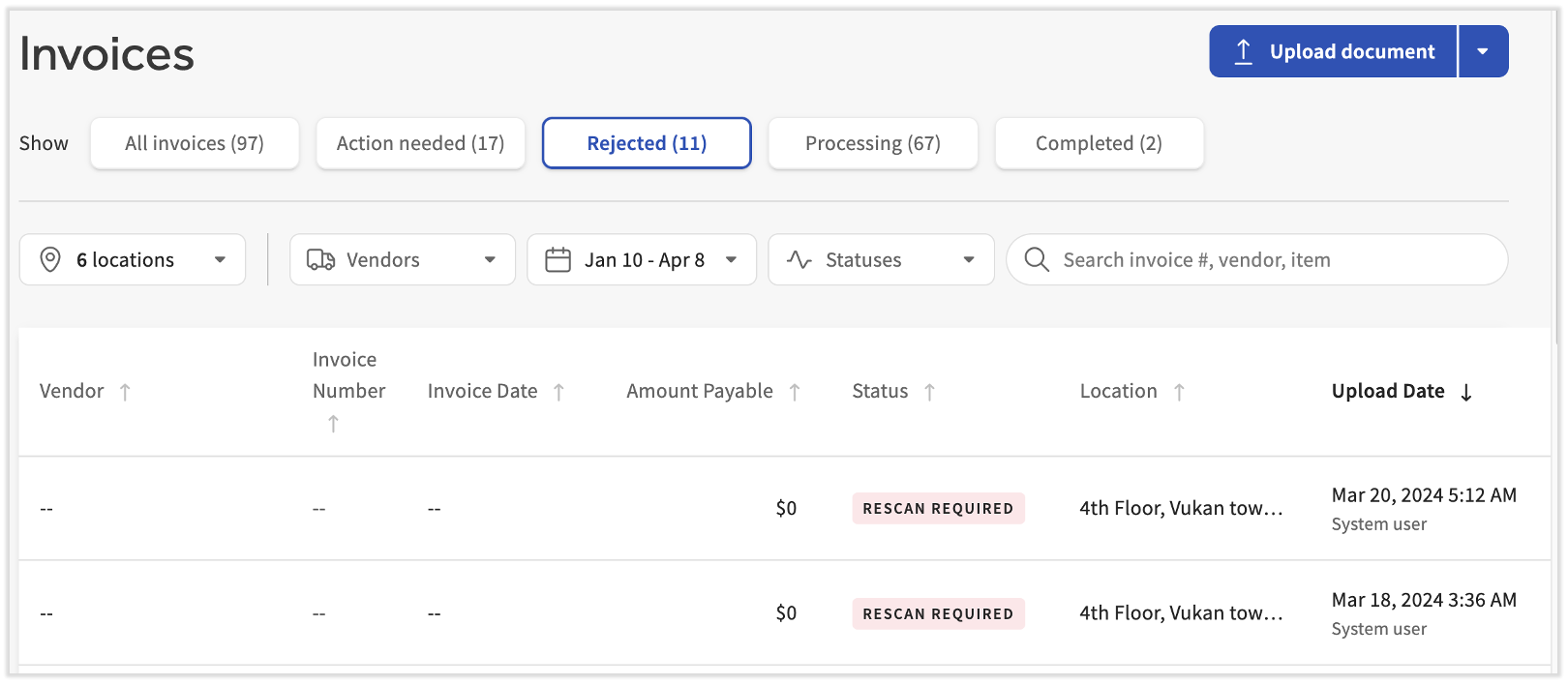Screen dimensions: 1568x685
Task: Toggle Upload Date descending sort arrow
Action: pos(1466,392)
